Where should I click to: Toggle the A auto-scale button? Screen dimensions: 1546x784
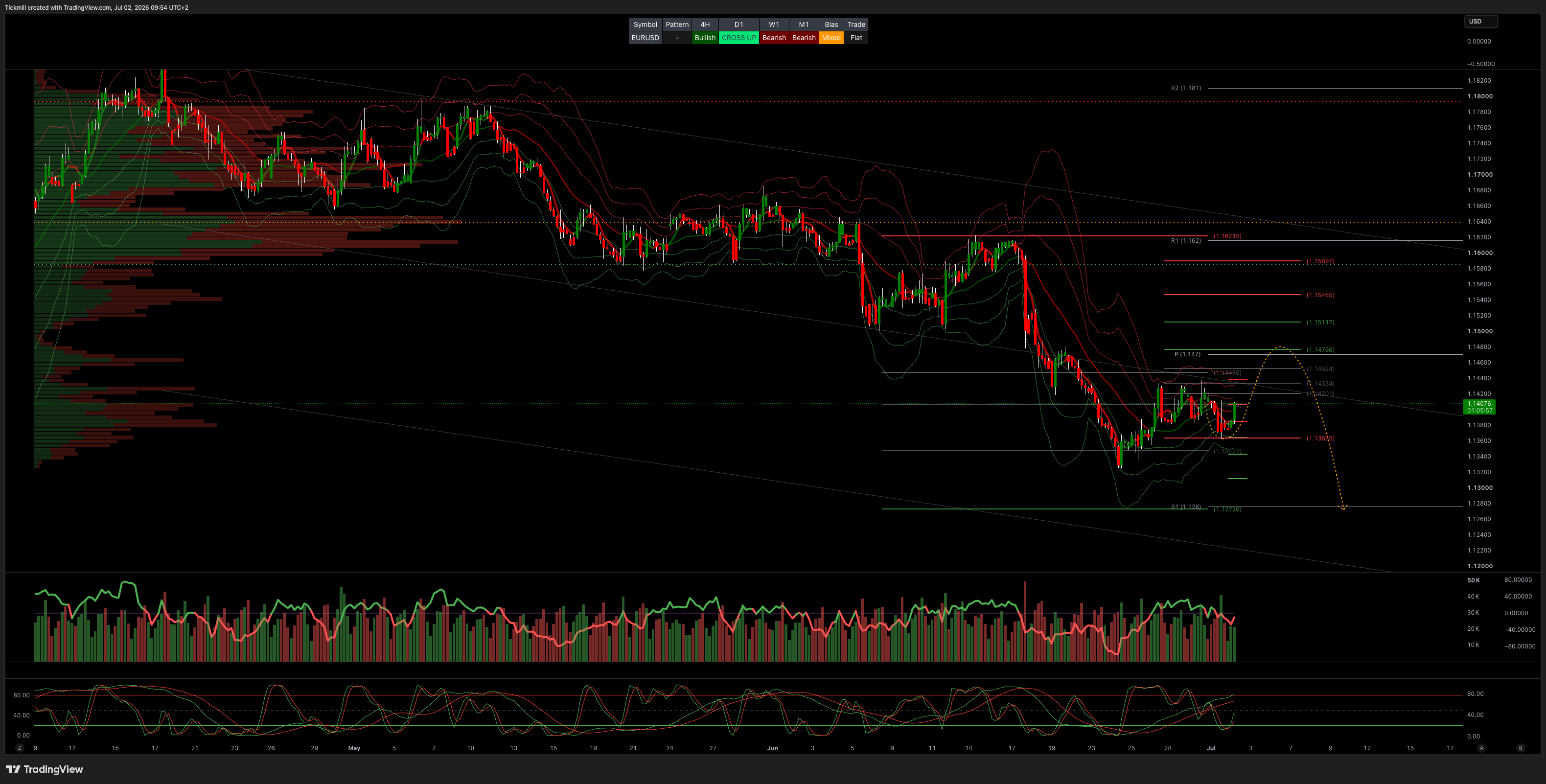[x=1481, y=748]
